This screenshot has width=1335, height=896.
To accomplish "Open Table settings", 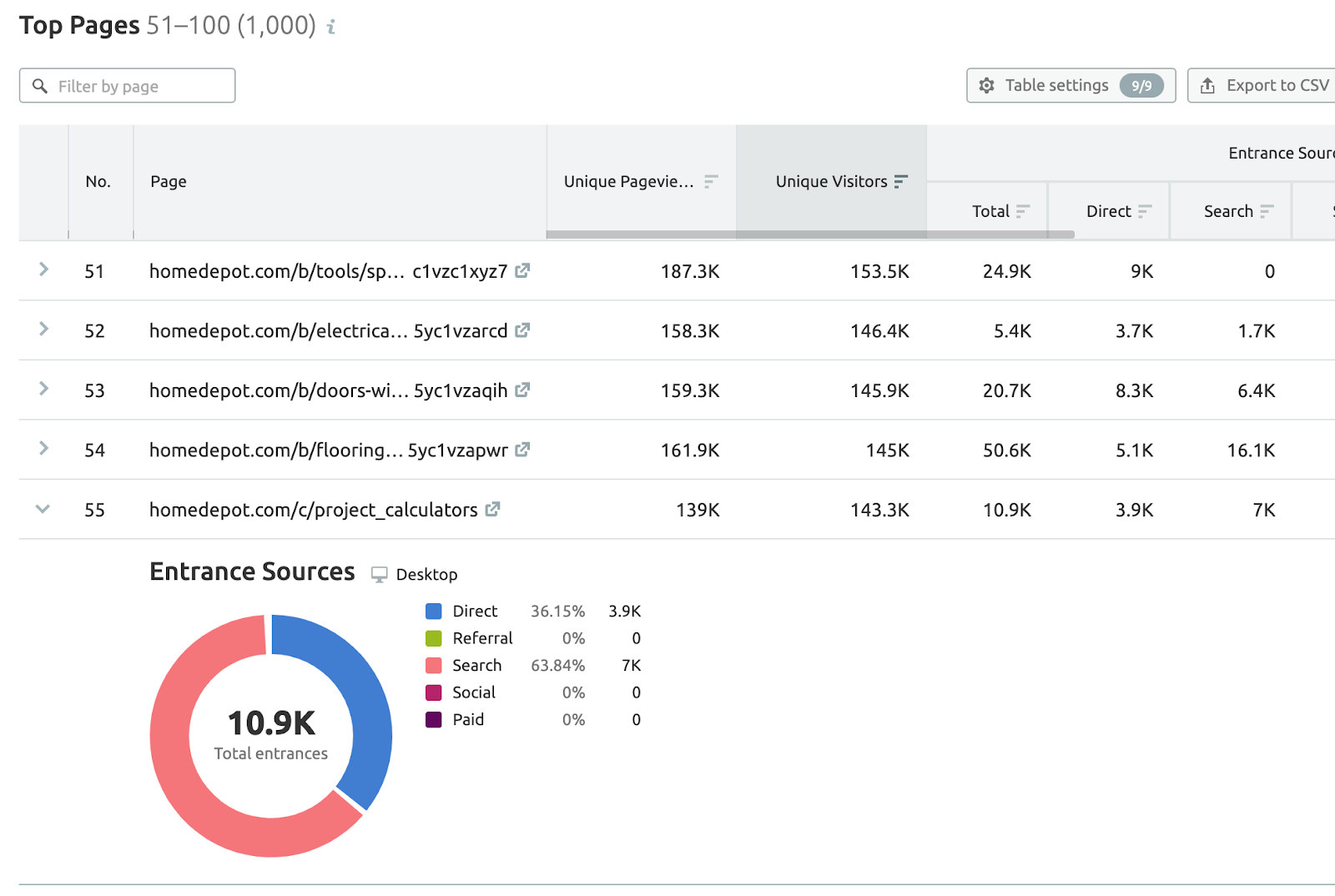I will (x=1071, y=85).
